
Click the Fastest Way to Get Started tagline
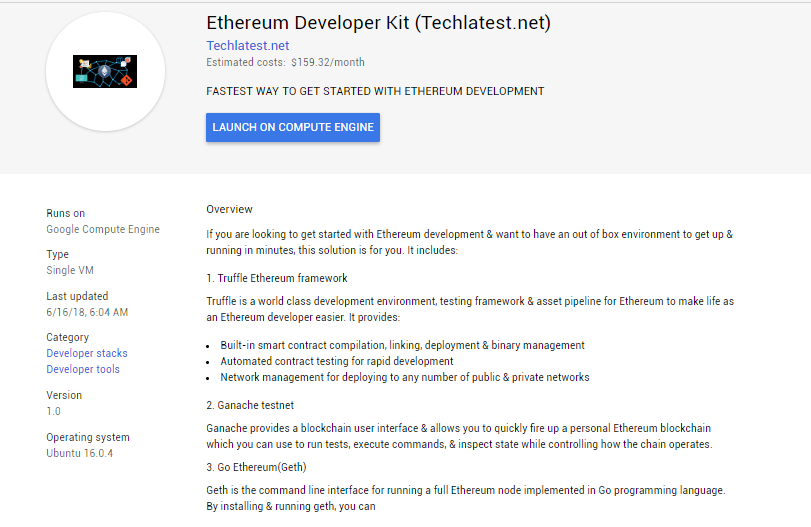click(x=375, y=91)
